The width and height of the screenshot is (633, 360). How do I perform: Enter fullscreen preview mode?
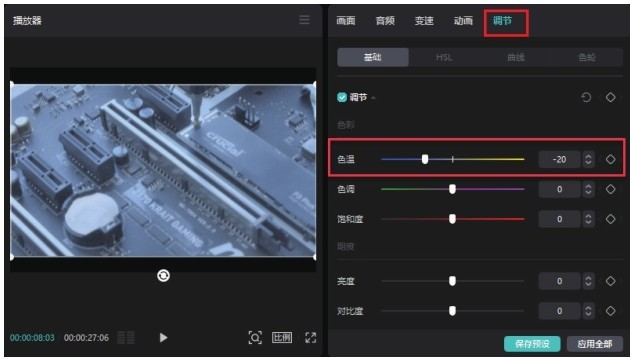coord(310,337)
